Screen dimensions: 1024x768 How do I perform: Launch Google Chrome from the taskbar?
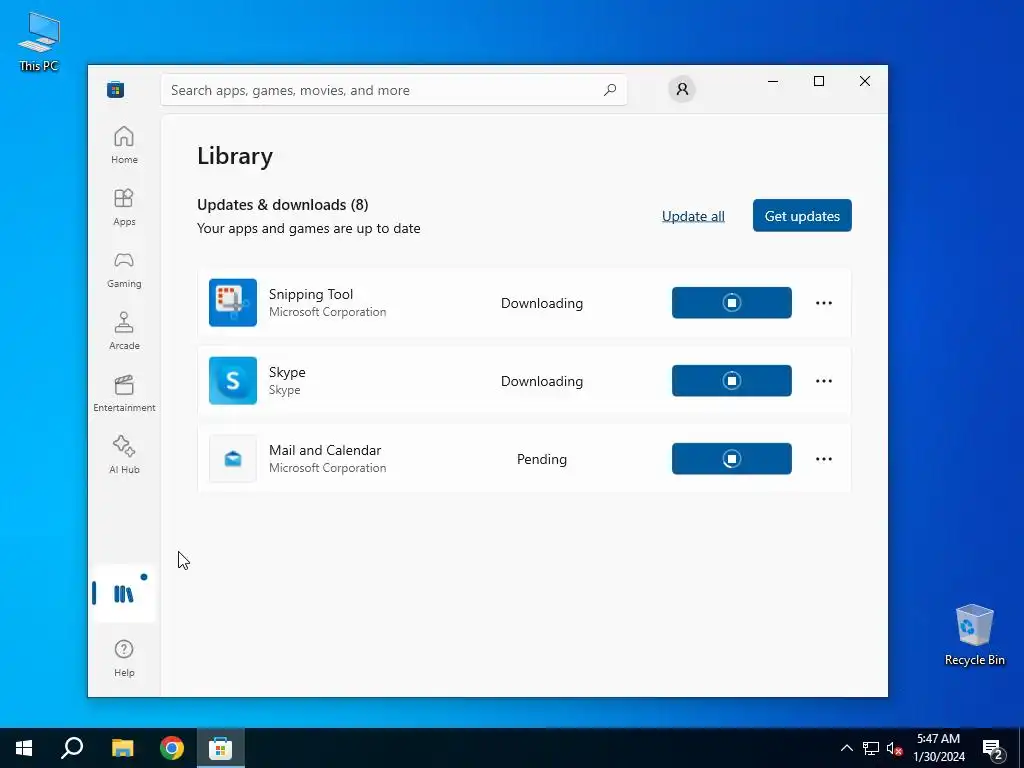click(172, 748)
